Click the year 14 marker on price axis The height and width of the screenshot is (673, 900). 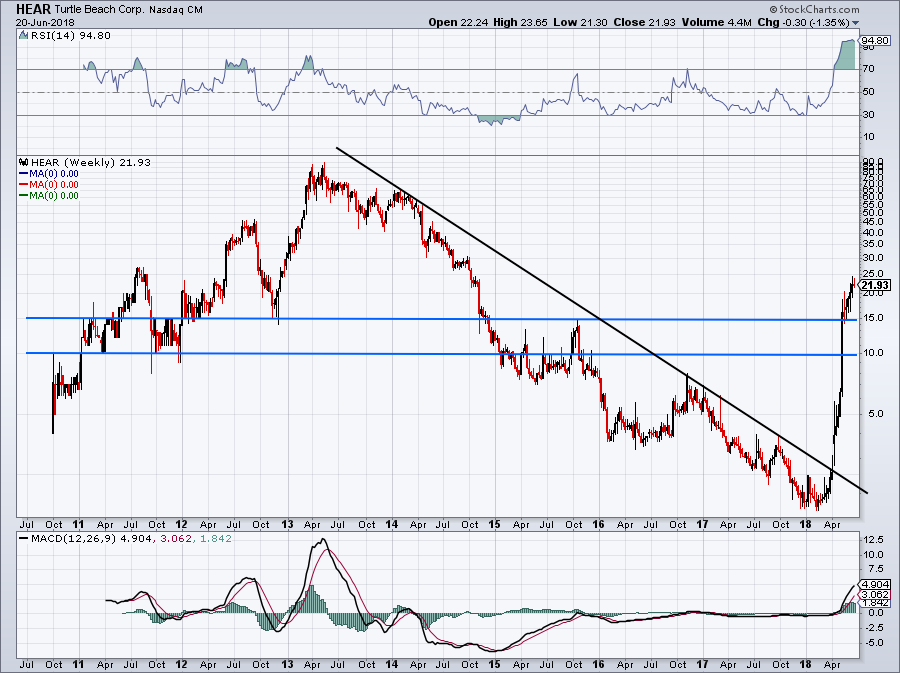(x=391, y=524)
